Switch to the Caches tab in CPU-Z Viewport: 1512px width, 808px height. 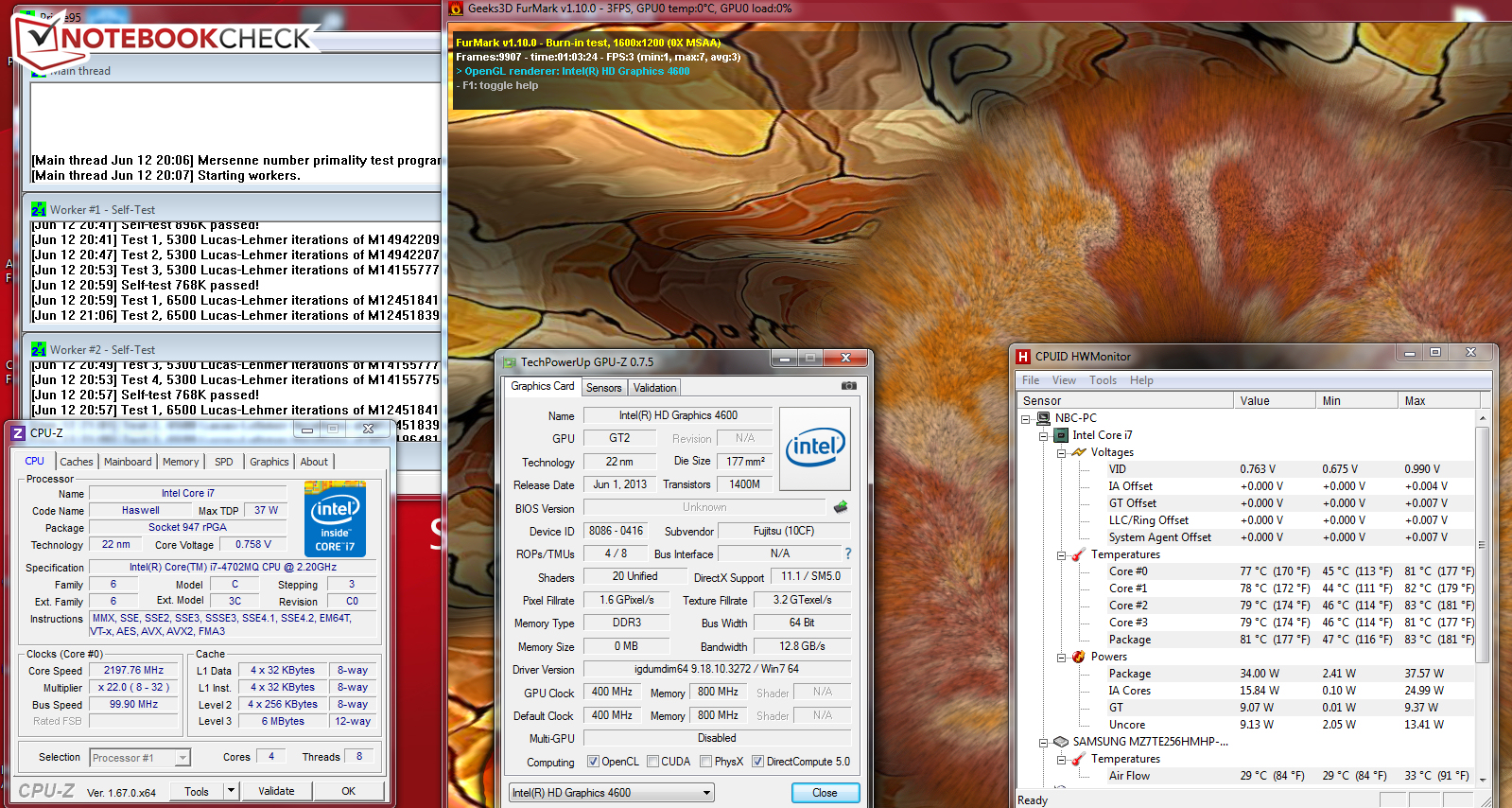pos(77,462)
